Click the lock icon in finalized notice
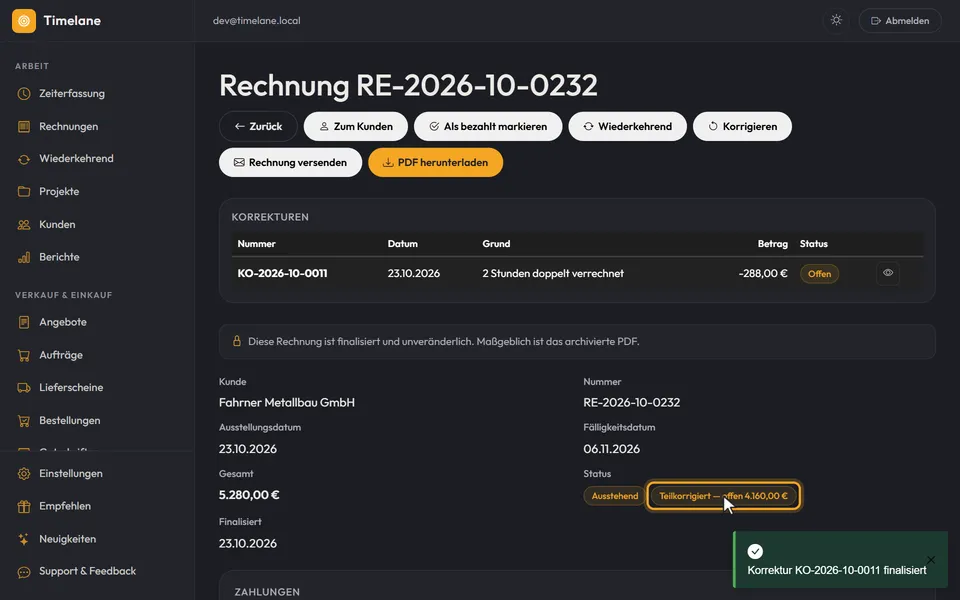Screen dimensions: 960x600 pos(236,341)
